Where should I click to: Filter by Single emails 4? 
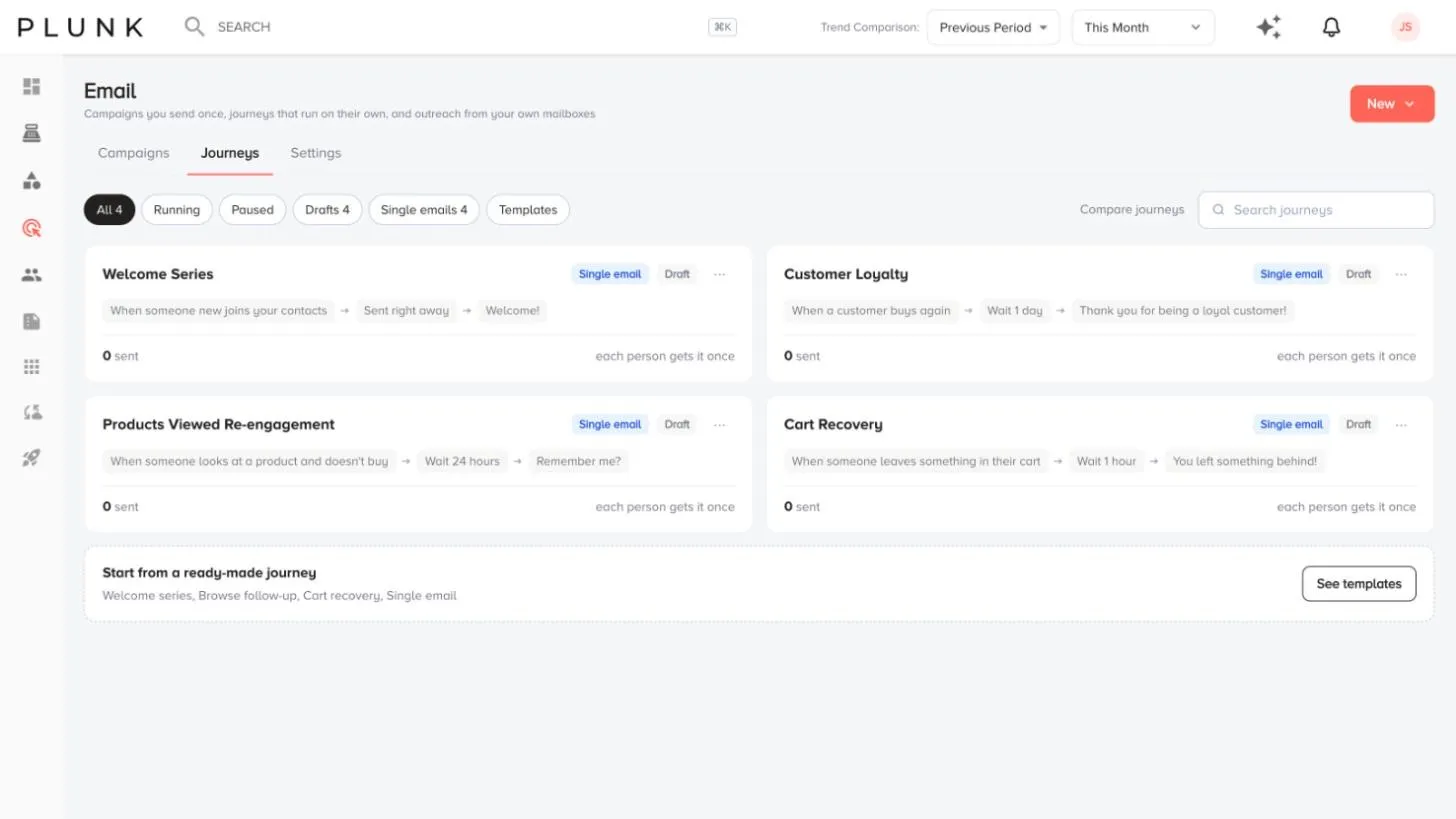click(424, 210)
